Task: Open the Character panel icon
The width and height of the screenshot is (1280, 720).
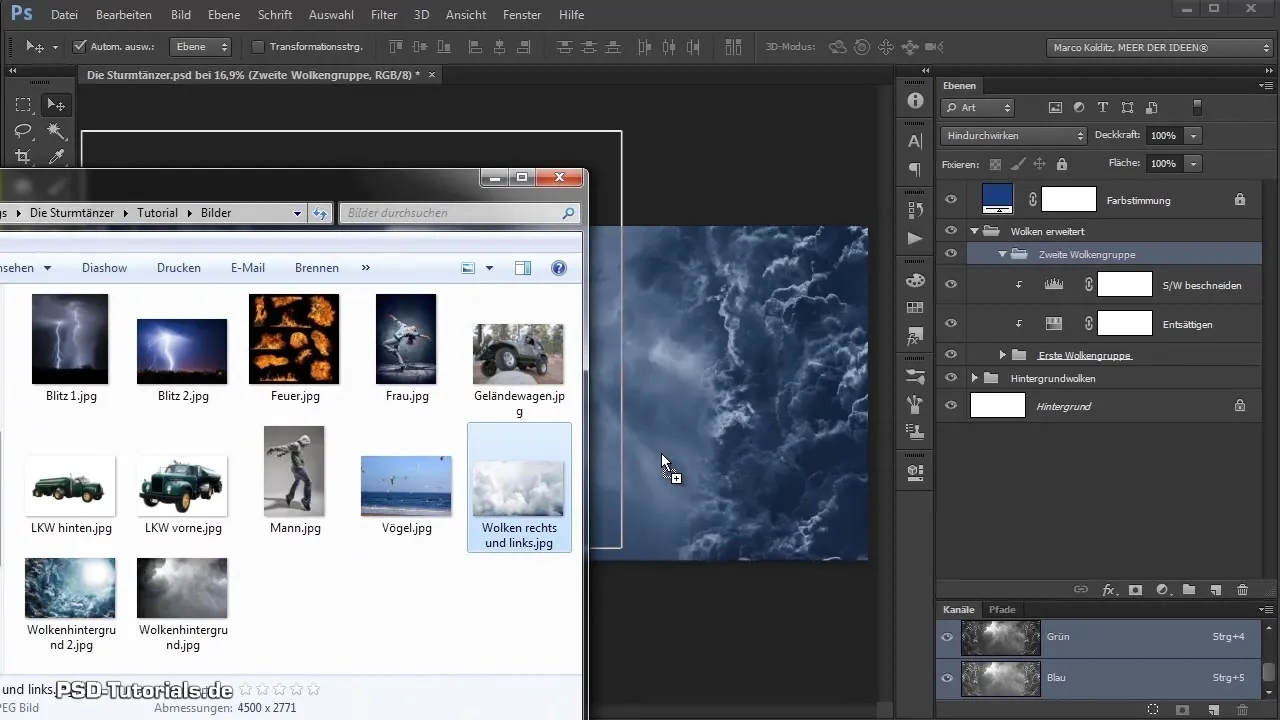Action: tap(914, 141)
